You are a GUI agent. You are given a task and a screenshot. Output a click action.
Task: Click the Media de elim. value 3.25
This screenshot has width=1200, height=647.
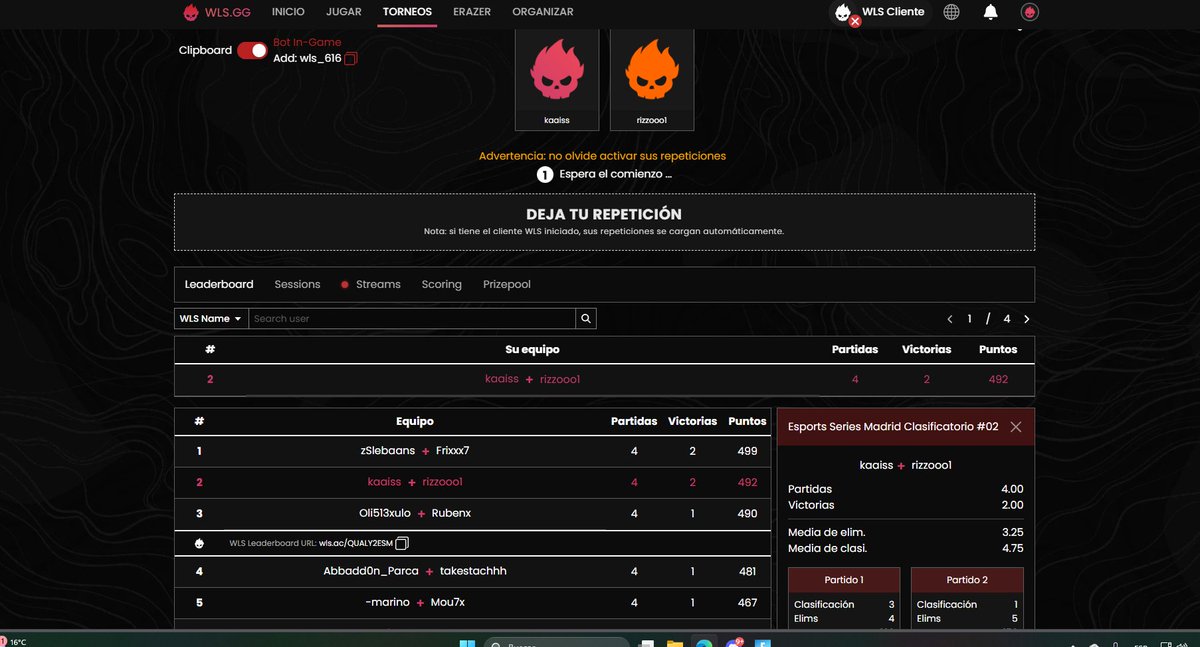point(1012,532)
